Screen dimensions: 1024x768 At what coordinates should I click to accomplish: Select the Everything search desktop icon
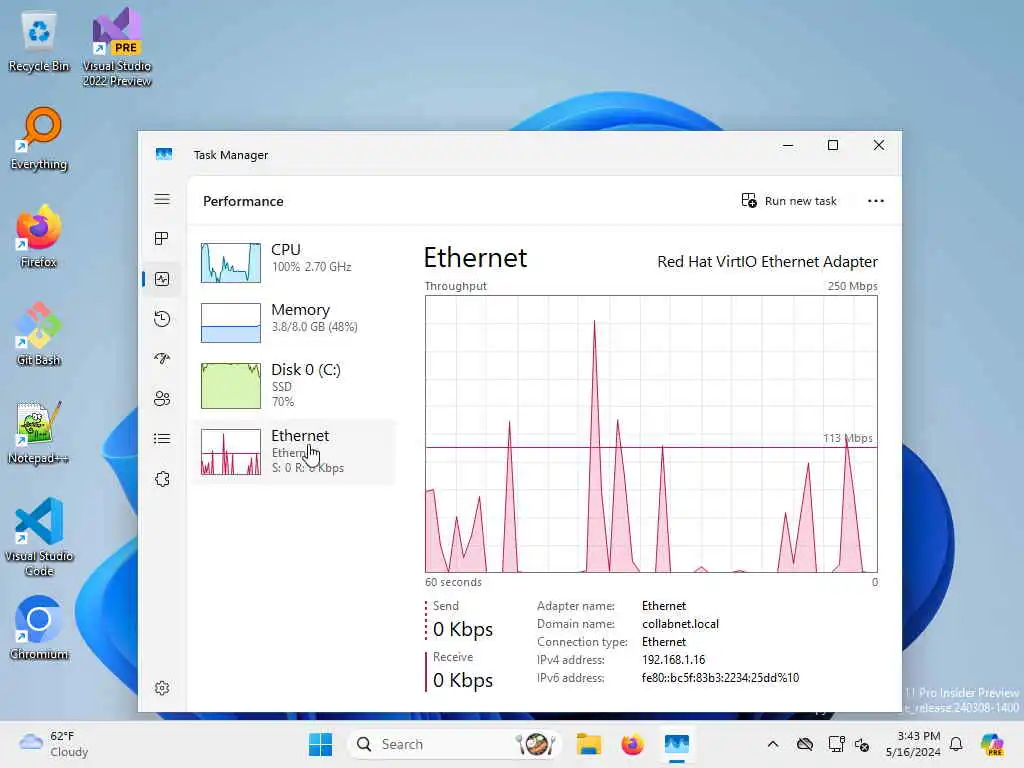39,139
